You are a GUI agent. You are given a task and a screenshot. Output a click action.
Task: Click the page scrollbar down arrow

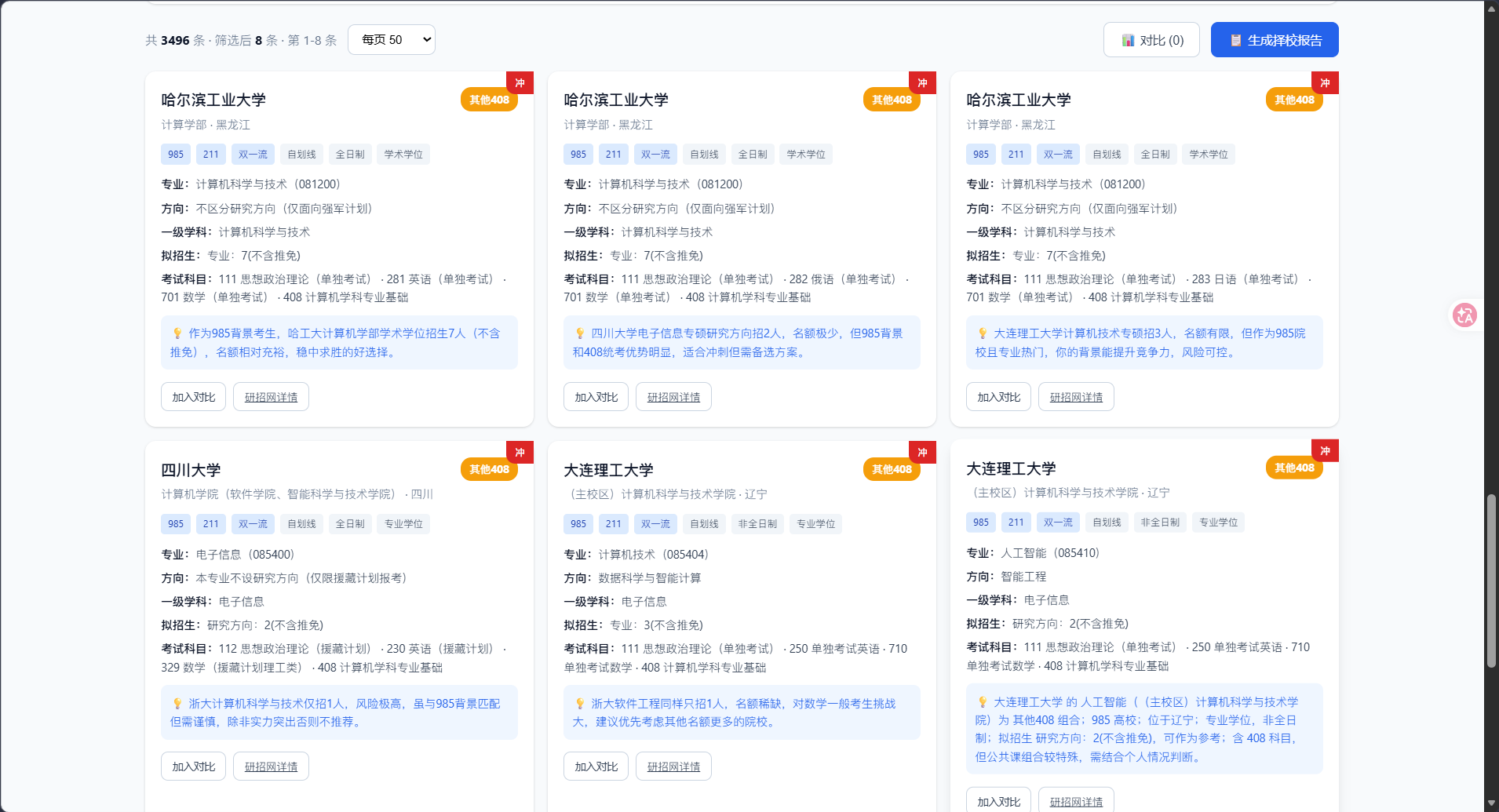coord(1492,804)
